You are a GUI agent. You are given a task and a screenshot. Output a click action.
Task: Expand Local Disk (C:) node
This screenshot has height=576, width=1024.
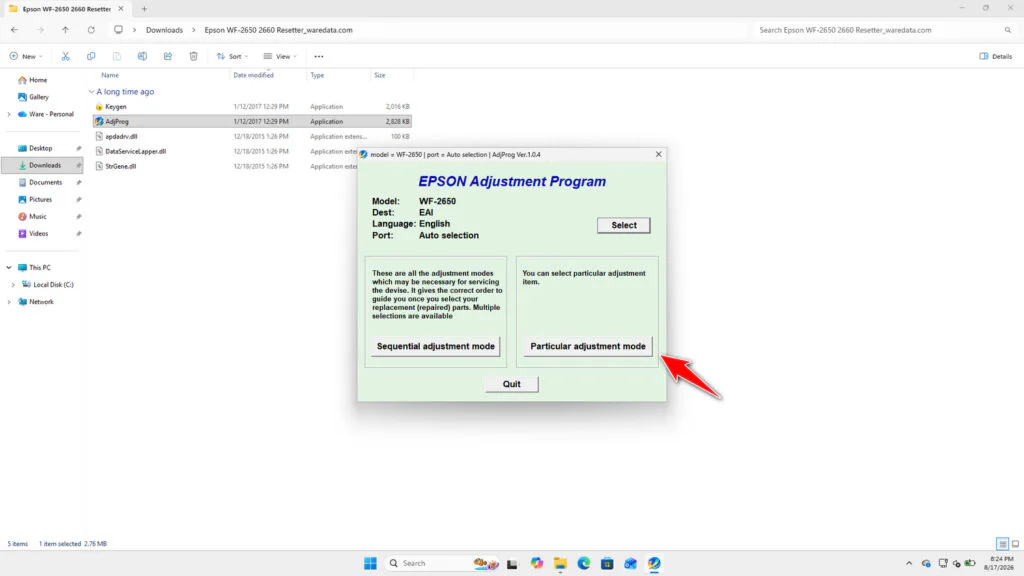pos(13,285)
